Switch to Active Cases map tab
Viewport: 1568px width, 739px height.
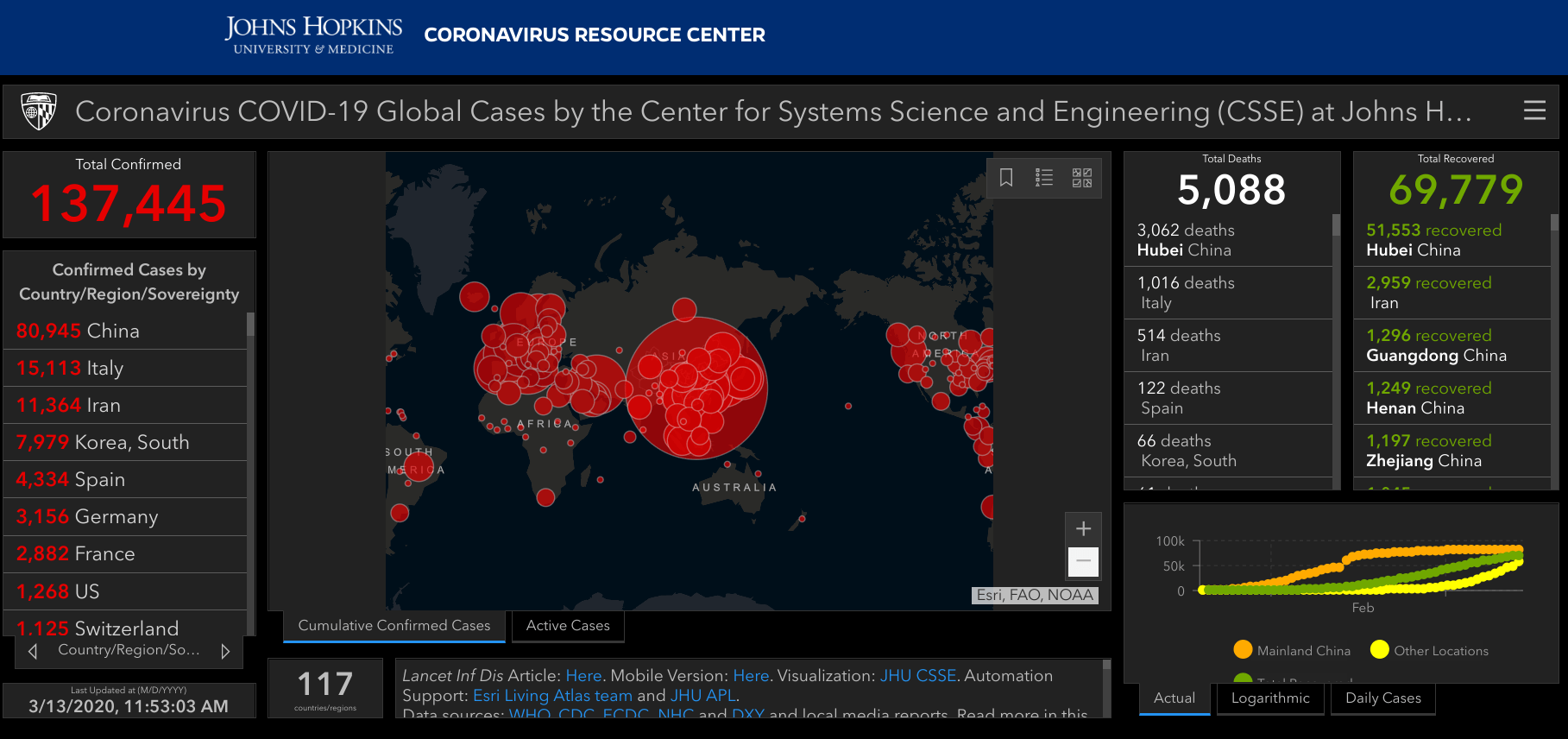[x=568, y=626]
